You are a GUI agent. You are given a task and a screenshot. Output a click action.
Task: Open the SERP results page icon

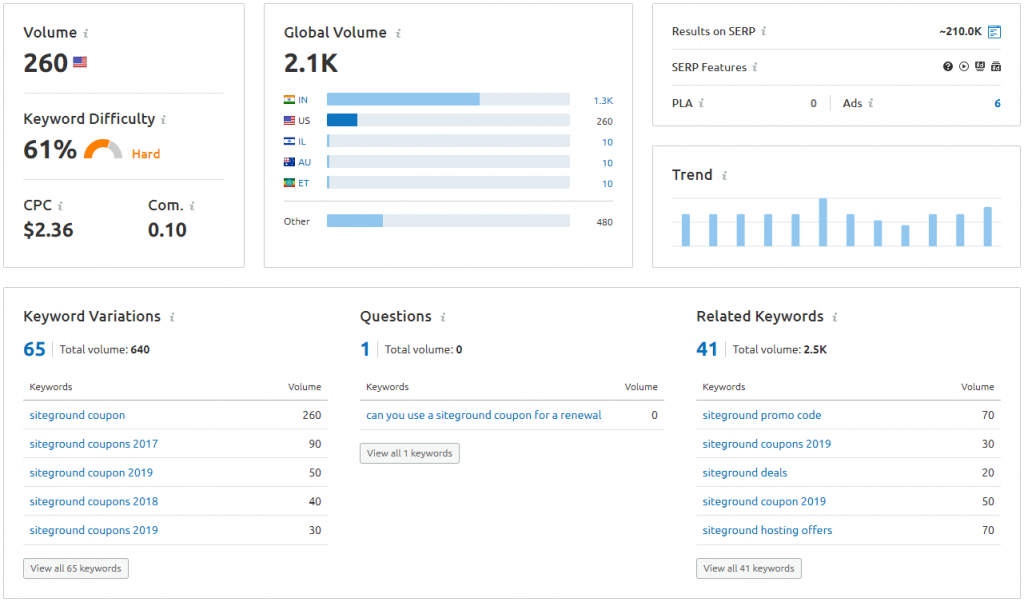pyautogui.click(x=994, y=31)
